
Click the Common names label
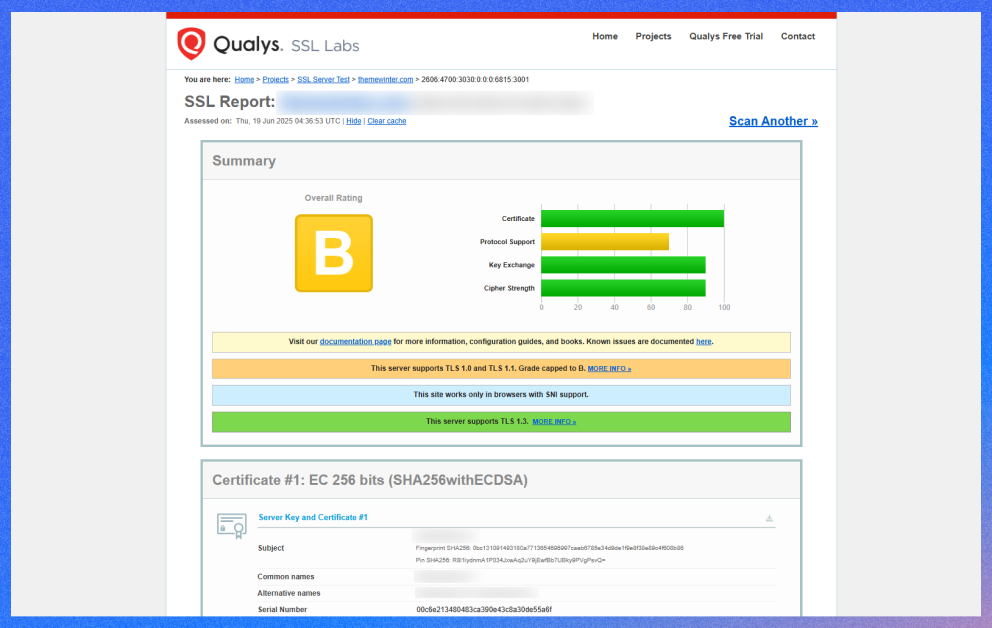285,577
